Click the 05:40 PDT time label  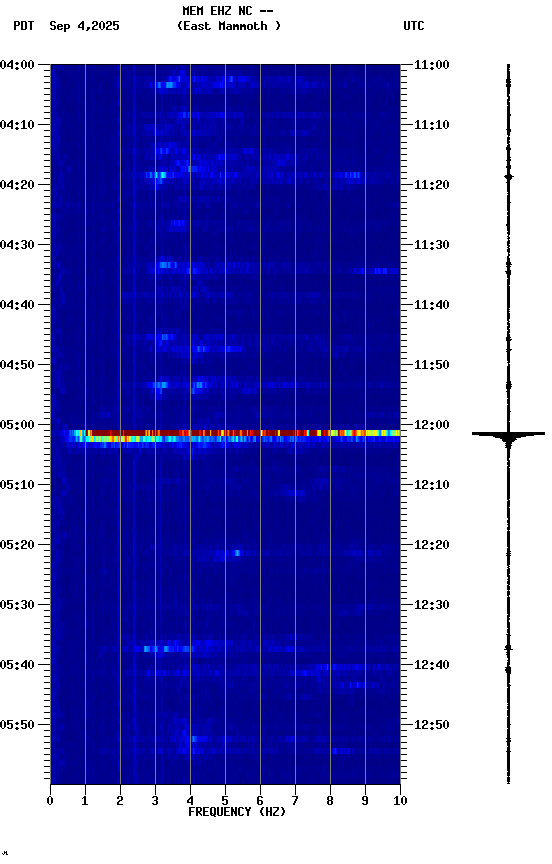(17, 665)
